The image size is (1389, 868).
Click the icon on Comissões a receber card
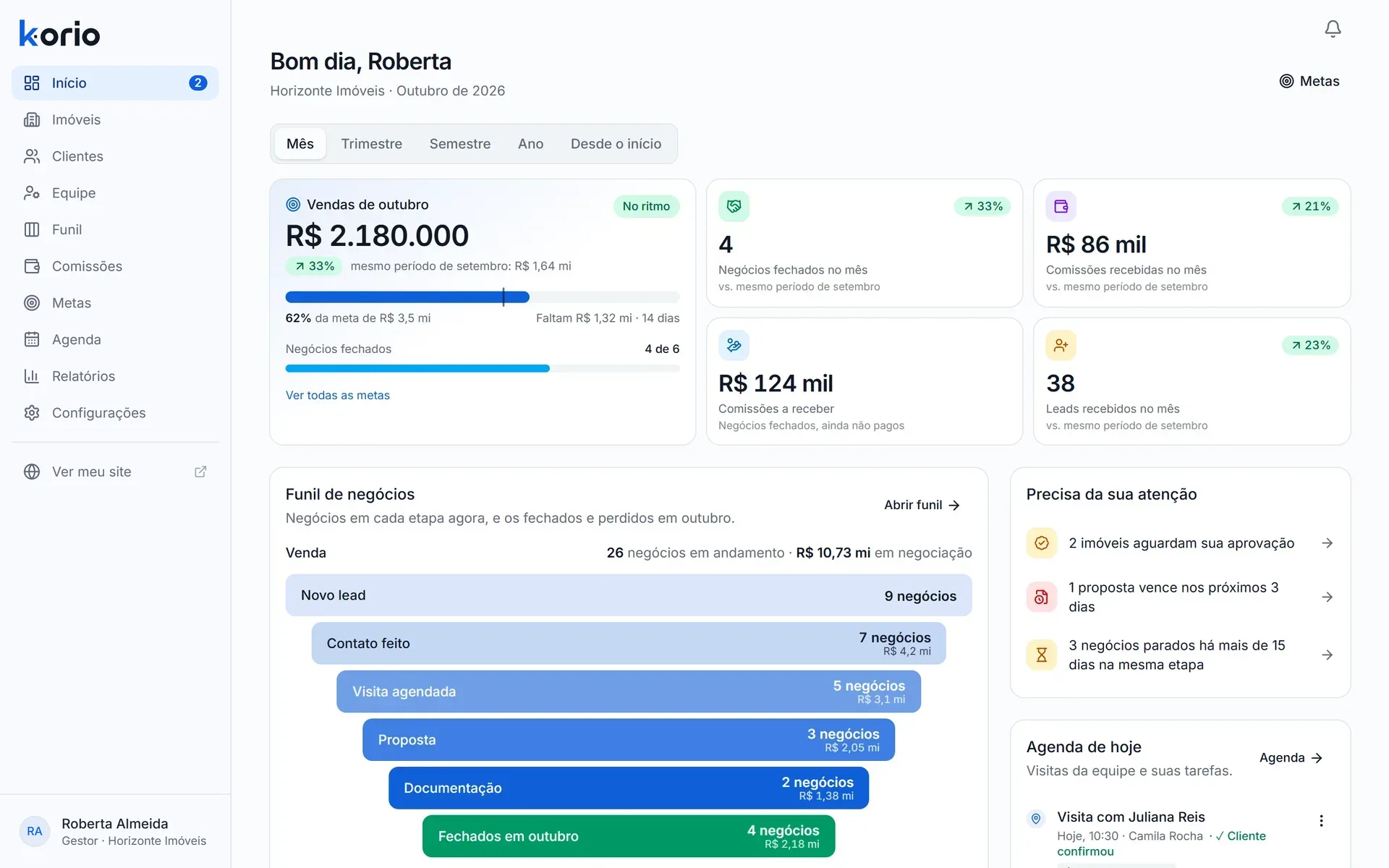click(x=734, y=345)
